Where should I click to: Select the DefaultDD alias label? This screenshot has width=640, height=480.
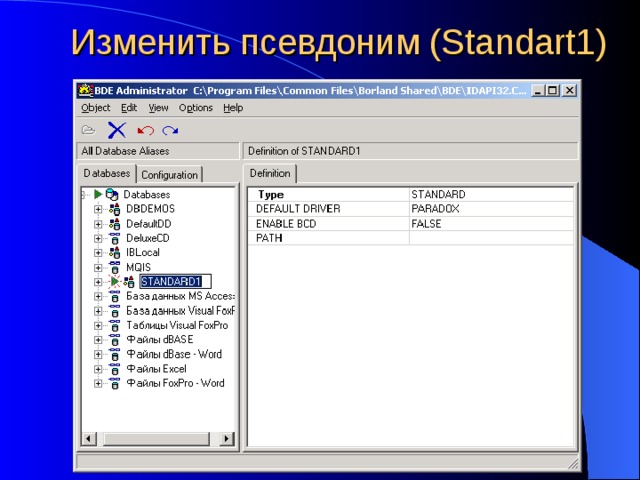pyautogui.click(x=149, y=224)
